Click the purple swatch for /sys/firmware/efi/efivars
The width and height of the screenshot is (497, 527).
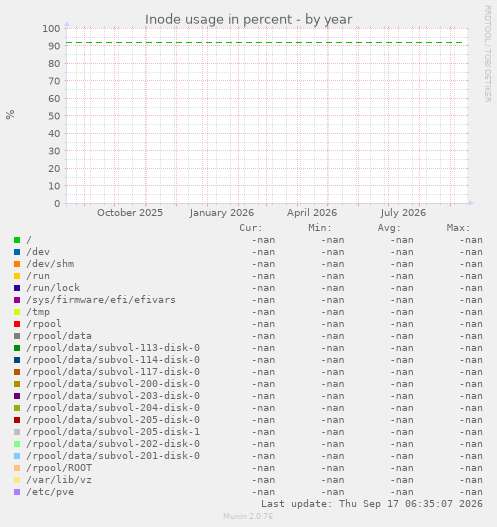[17, 300]
